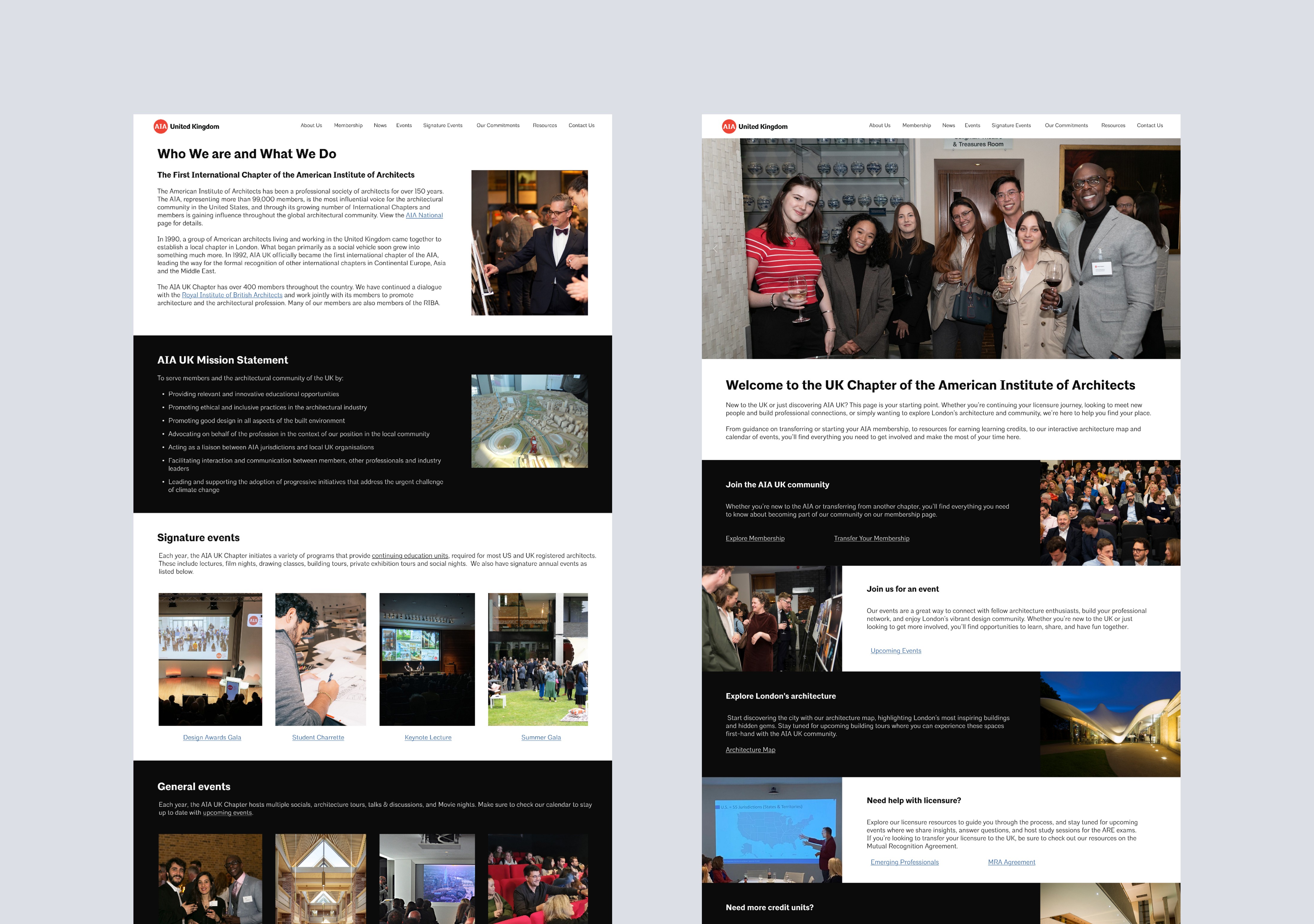Click the 'Welcome to the UK Chapter' heading
The height and width of the screenshot is (924, 1314).
click(930, 385)
